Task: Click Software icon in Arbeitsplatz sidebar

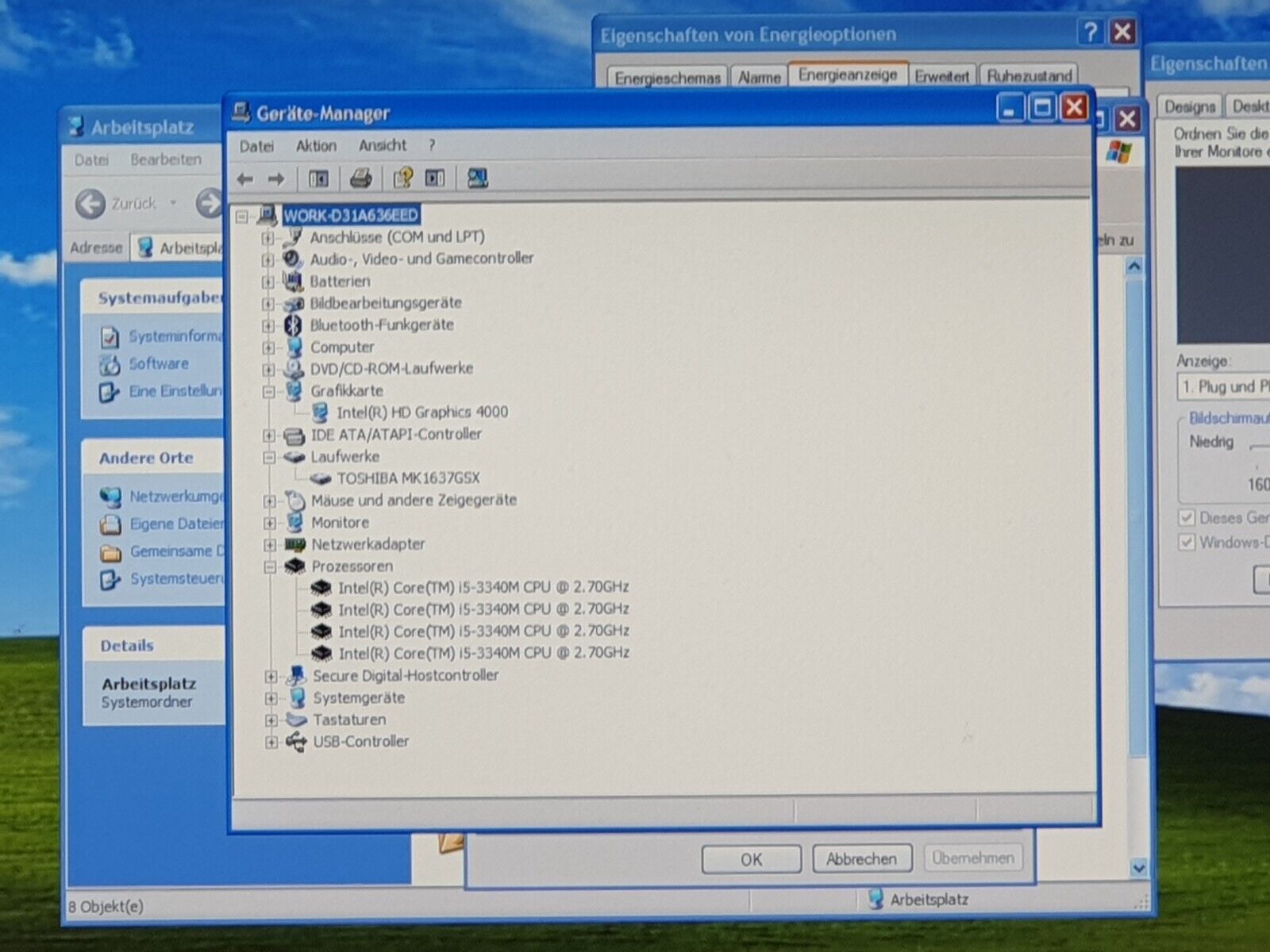Action: coord(109,365)
